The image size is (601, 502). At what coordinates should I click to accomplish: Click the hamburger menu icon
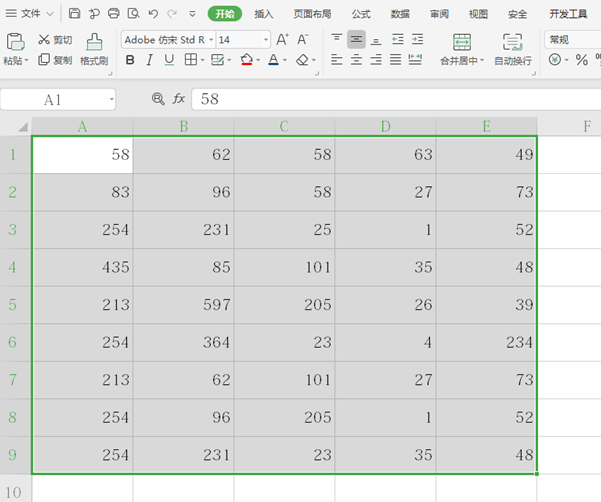pyautogui.click(x=11, y=13)
